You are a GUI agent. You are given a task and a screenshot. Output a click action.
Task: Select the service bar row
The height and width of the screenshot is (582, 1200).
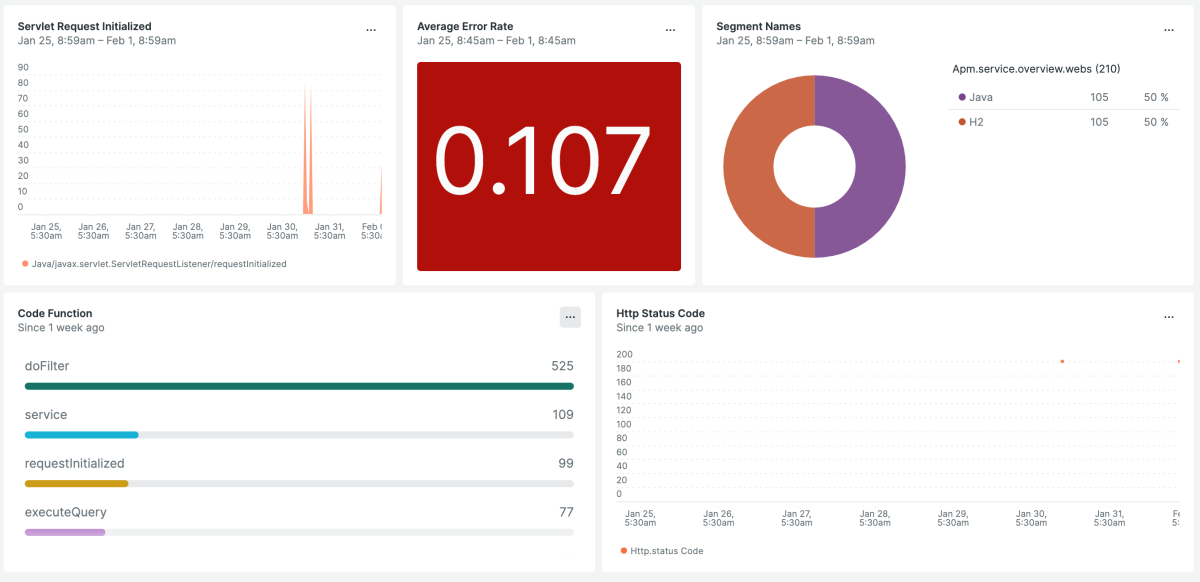coord(81,435)
